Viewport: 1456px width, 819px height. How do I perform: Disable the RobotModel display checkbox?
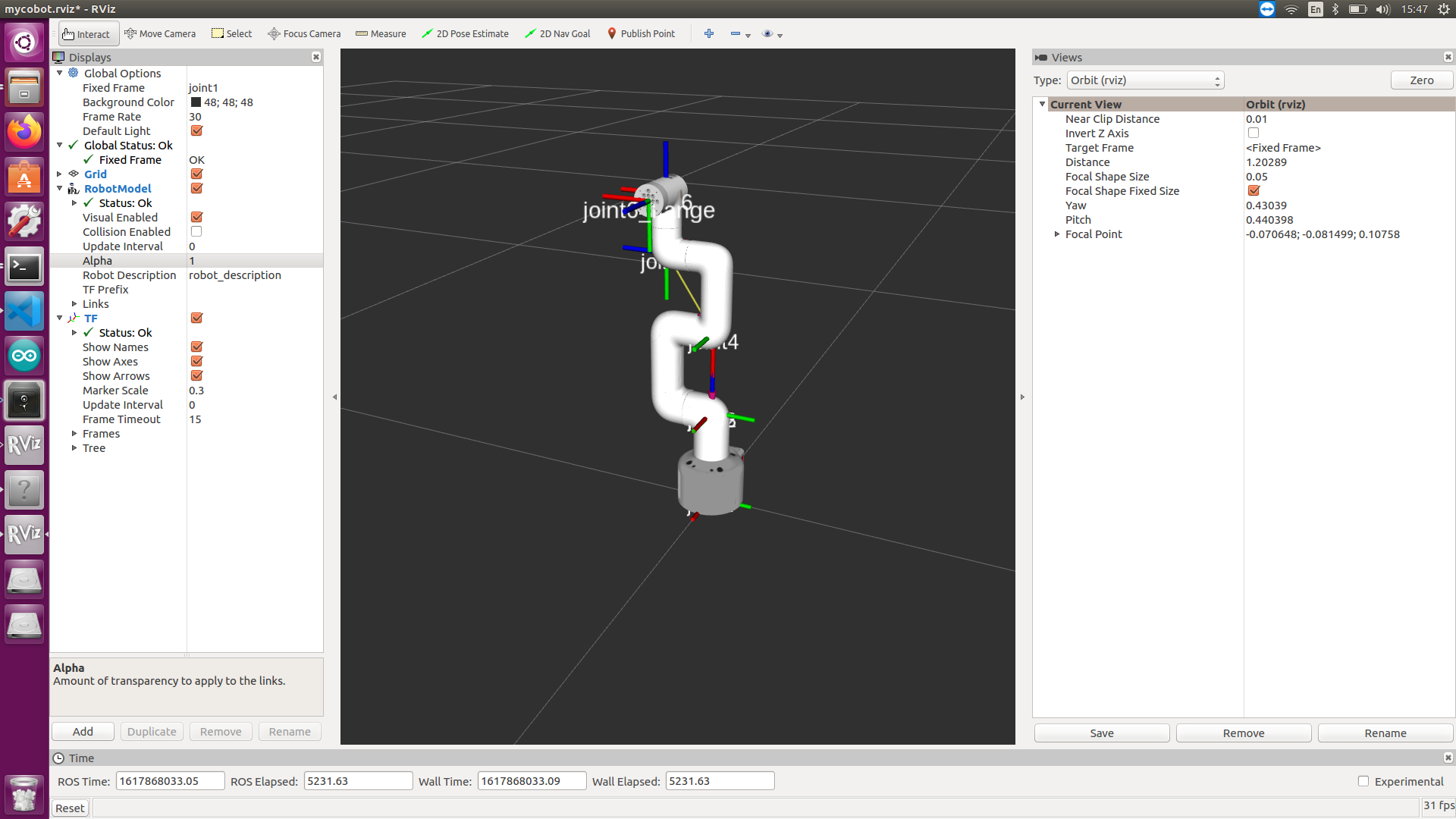[x=196, y=189]
